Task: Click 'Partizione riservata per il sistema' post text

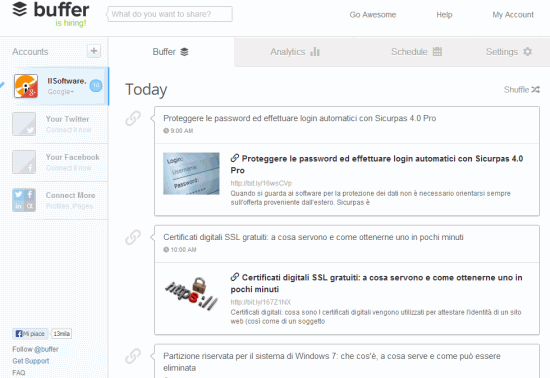Action: click(x=331, y=362)
